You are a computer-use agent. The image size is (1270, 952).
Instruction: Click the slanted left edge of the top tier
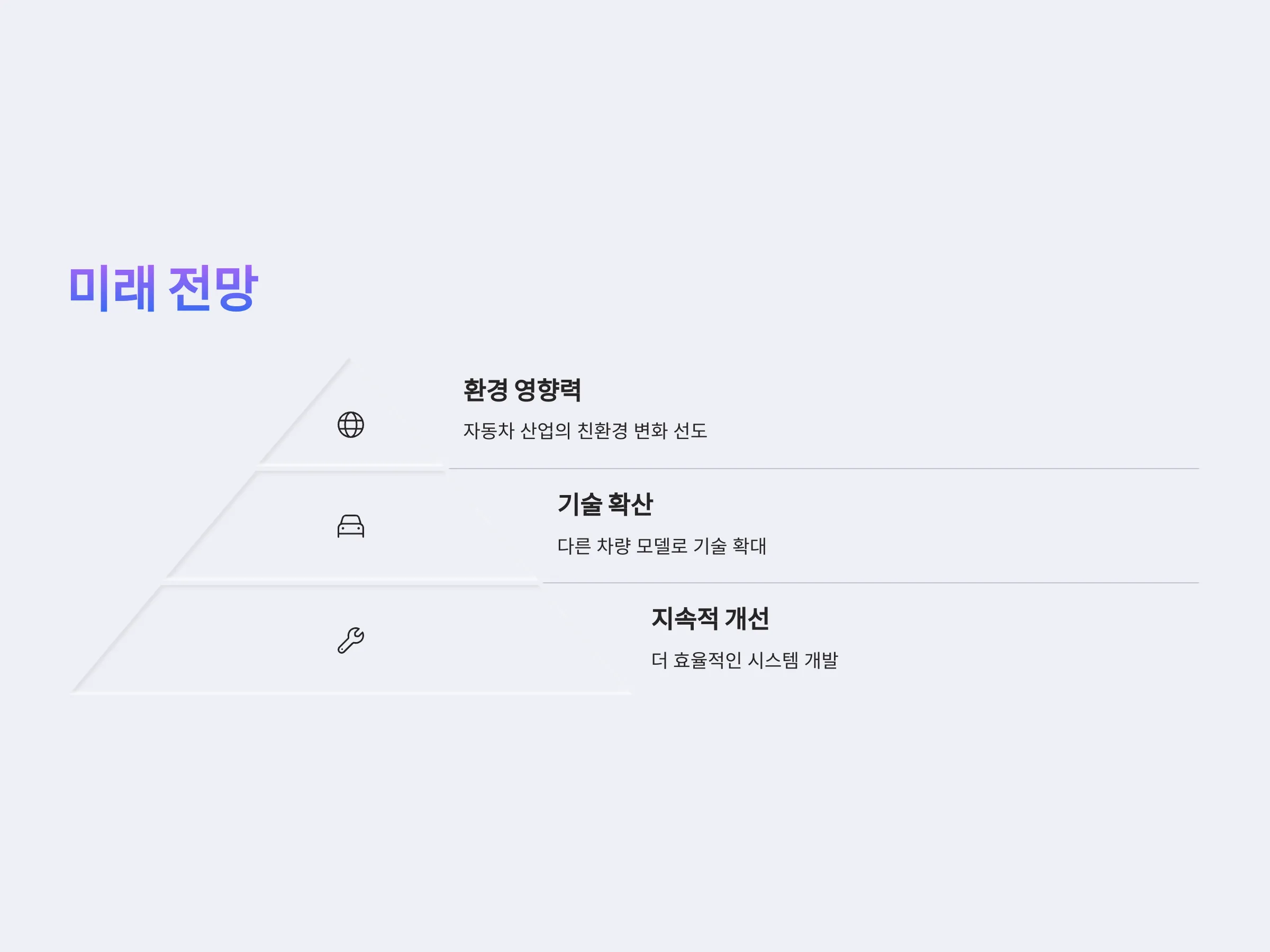pyautogui.click(x=304, y=411)
